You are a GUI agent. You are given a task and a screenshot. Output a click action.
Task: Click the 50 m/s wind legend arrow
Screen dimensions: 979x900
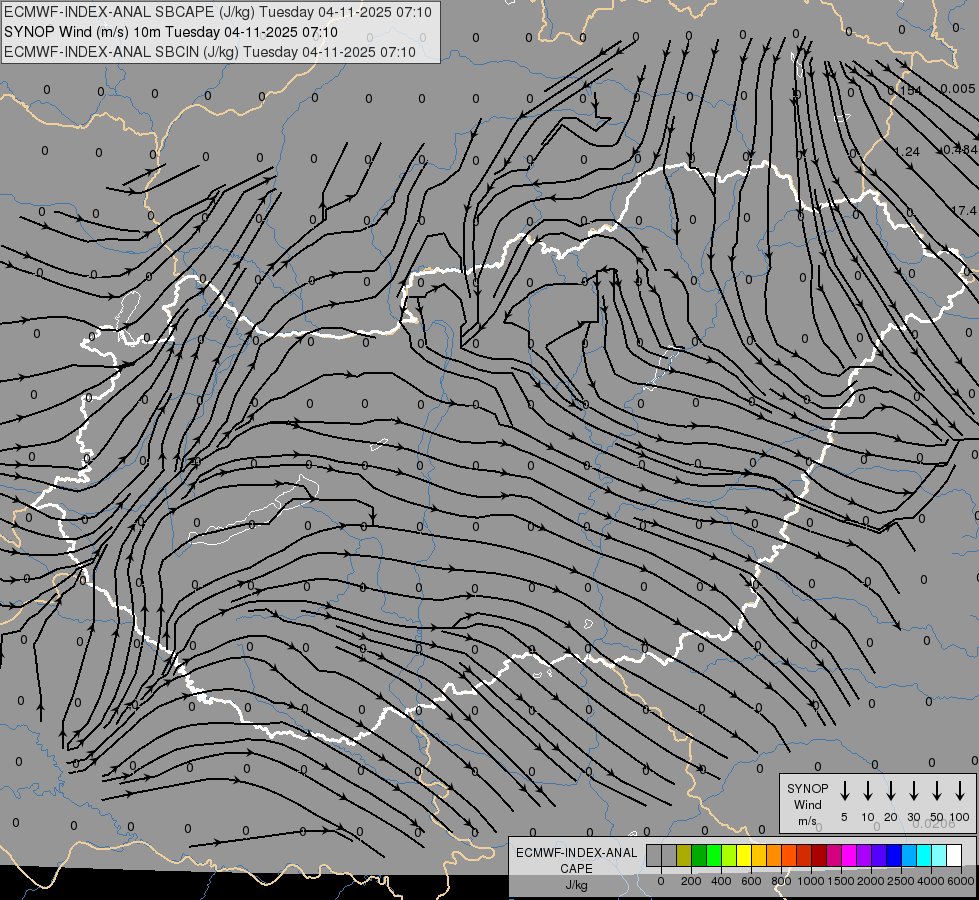pos(937,790)
